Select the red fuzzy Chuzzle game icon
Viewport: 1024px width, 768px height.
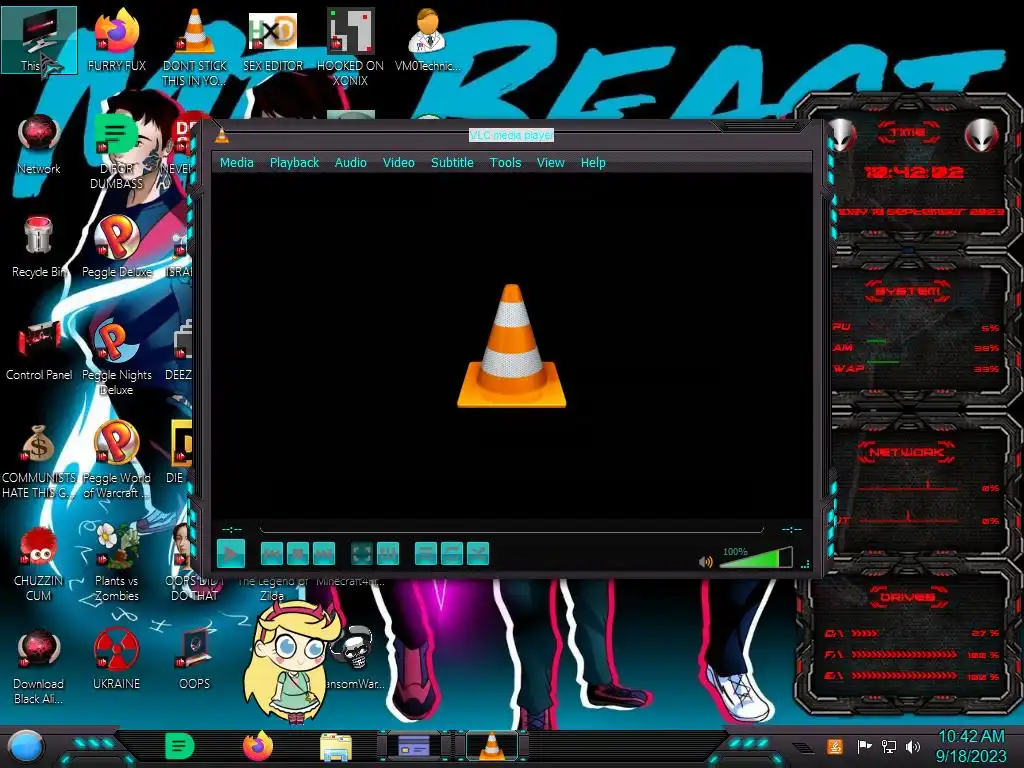tap(39, 563)
